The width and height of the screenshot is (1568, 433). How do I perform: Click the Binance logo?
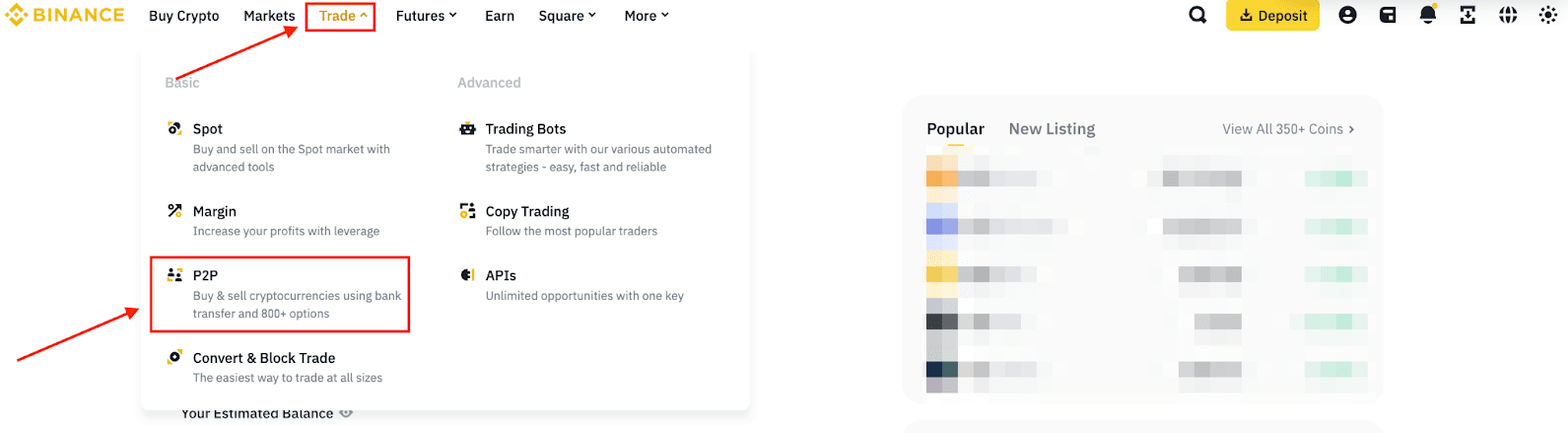click(65, 16)
